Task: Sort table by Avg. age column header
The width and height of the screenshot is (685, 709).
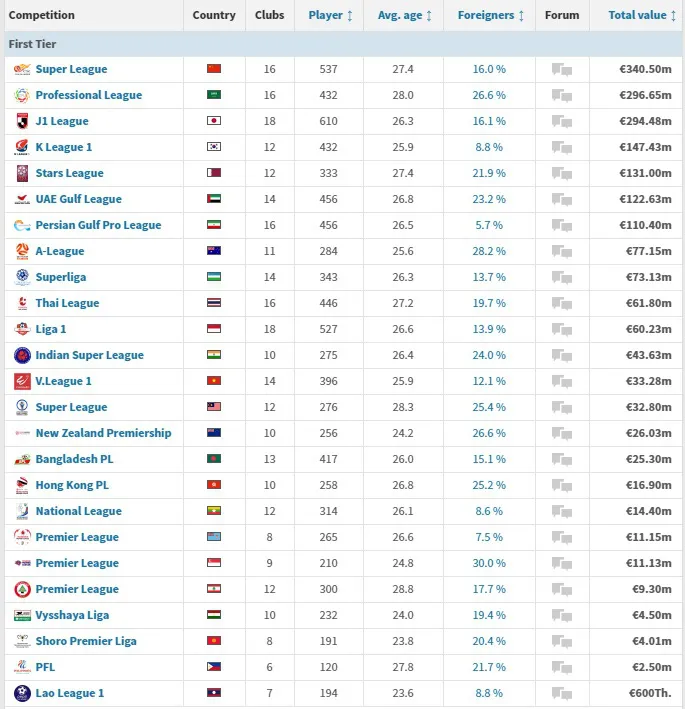Action: pyautogui.click(x=405, y=15)
